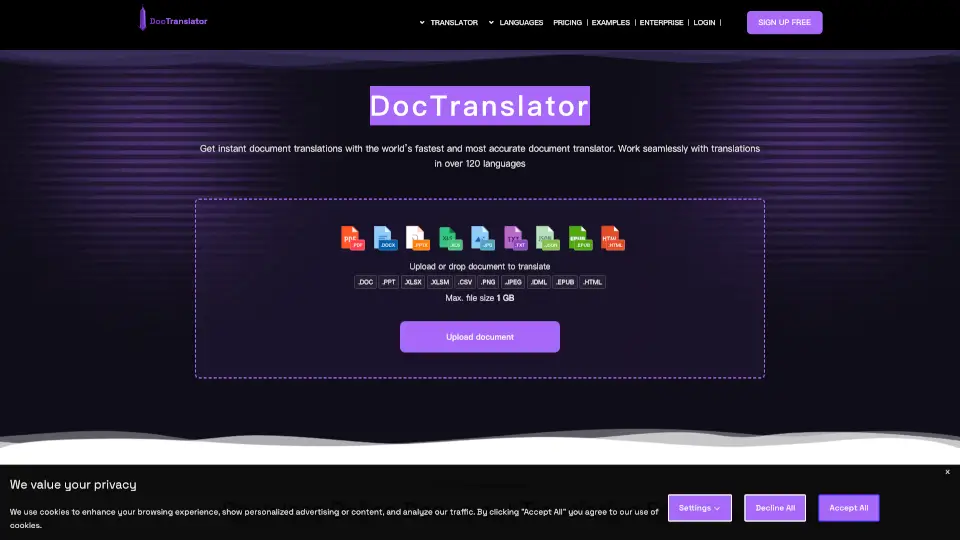Screen dimensions: 960x540
Task: Click the Login link
Action: pos(704,23)
